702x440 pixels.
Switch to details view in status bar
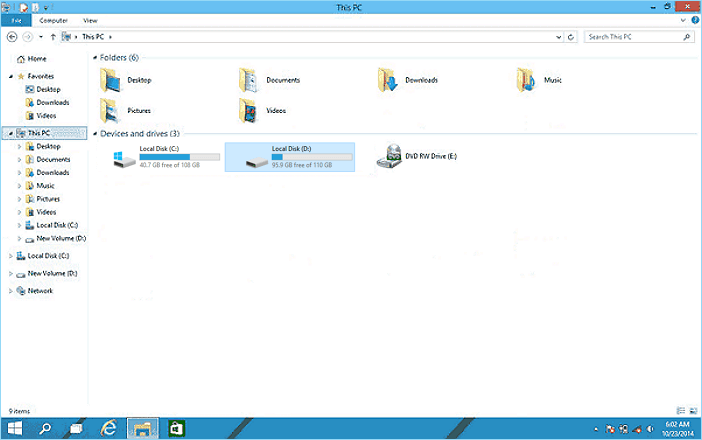(x=681, y=411)
